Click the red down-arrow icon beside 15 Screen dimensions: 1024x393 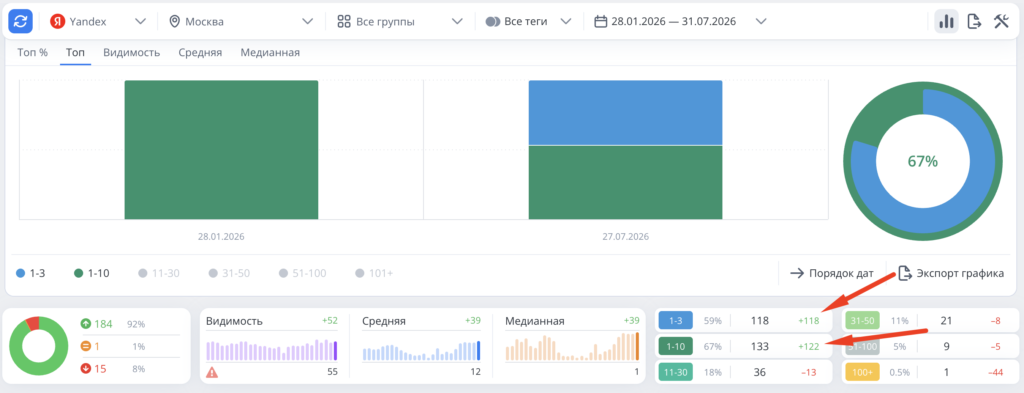pyautogui.click(x=86, y=369)
